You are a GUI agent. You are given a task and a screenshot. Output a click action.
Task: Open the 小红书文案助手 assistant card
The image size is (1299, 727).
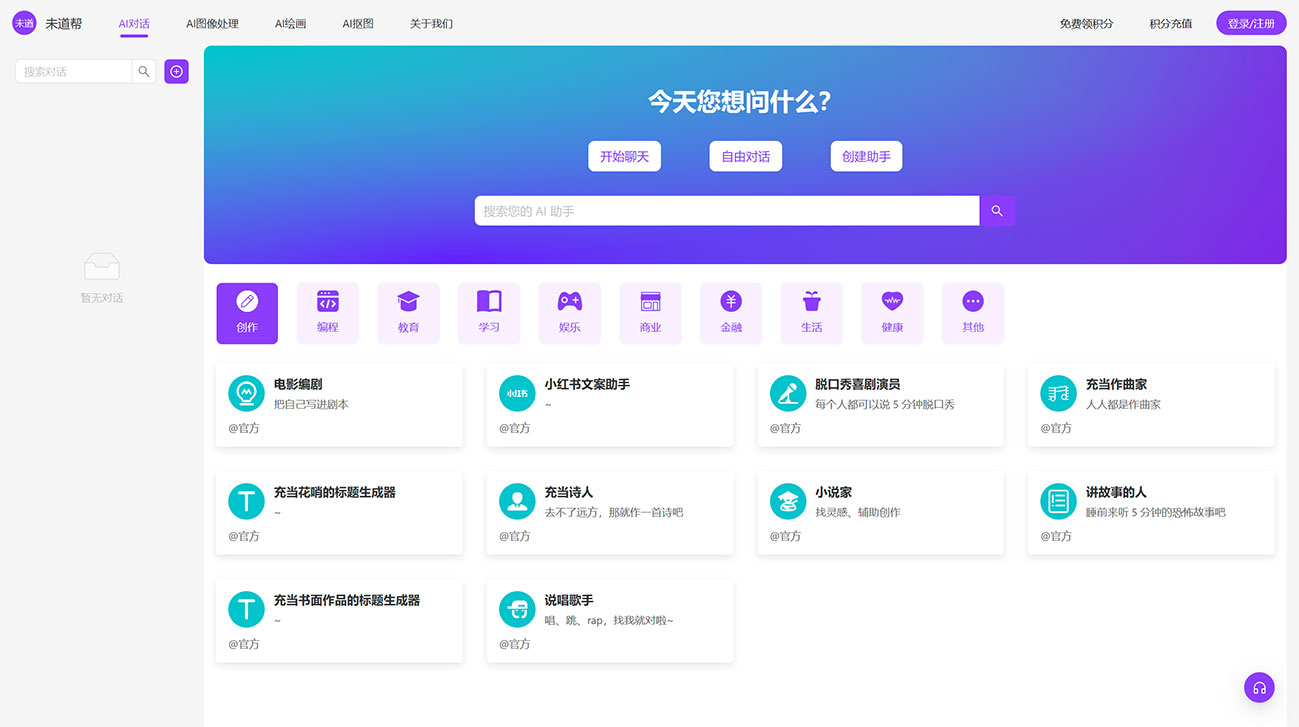(x=610, y=404)
